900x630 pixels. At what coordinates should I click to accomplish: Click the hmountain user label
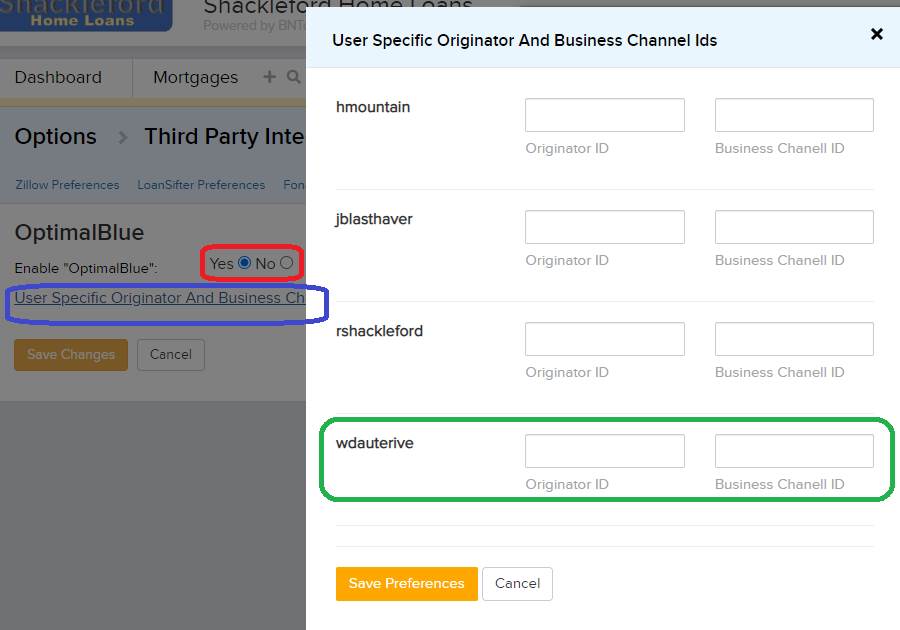coord(373,107)
